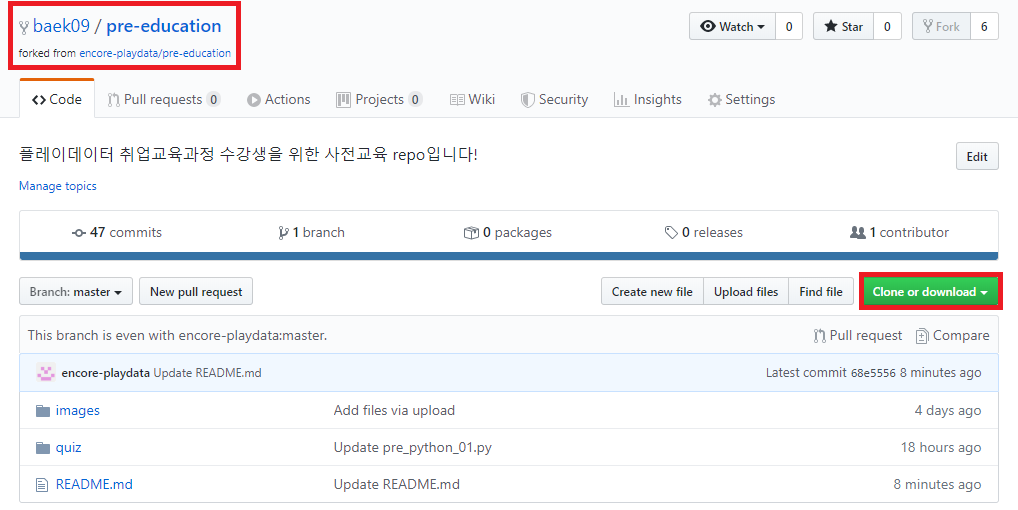Click the Pull request link in branch bar
Image resolution: width=1018 pixels, height=510 pixels.
pos(858,335)
